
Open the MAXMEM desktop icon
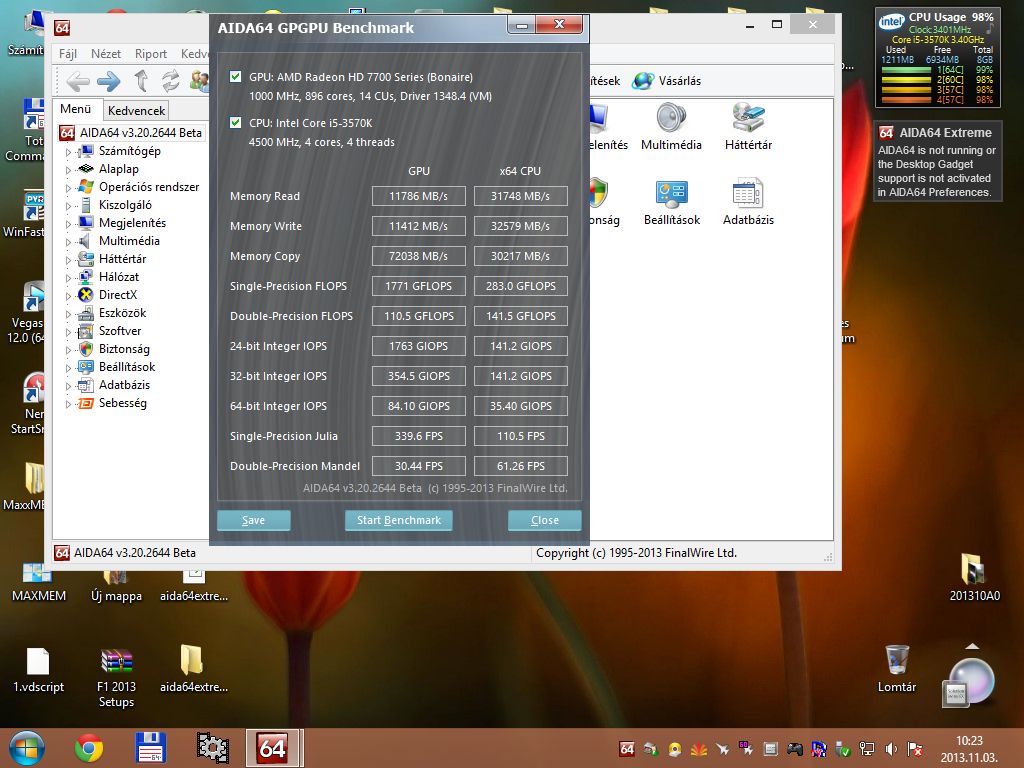pyautogui.click(x=38, y=581)
